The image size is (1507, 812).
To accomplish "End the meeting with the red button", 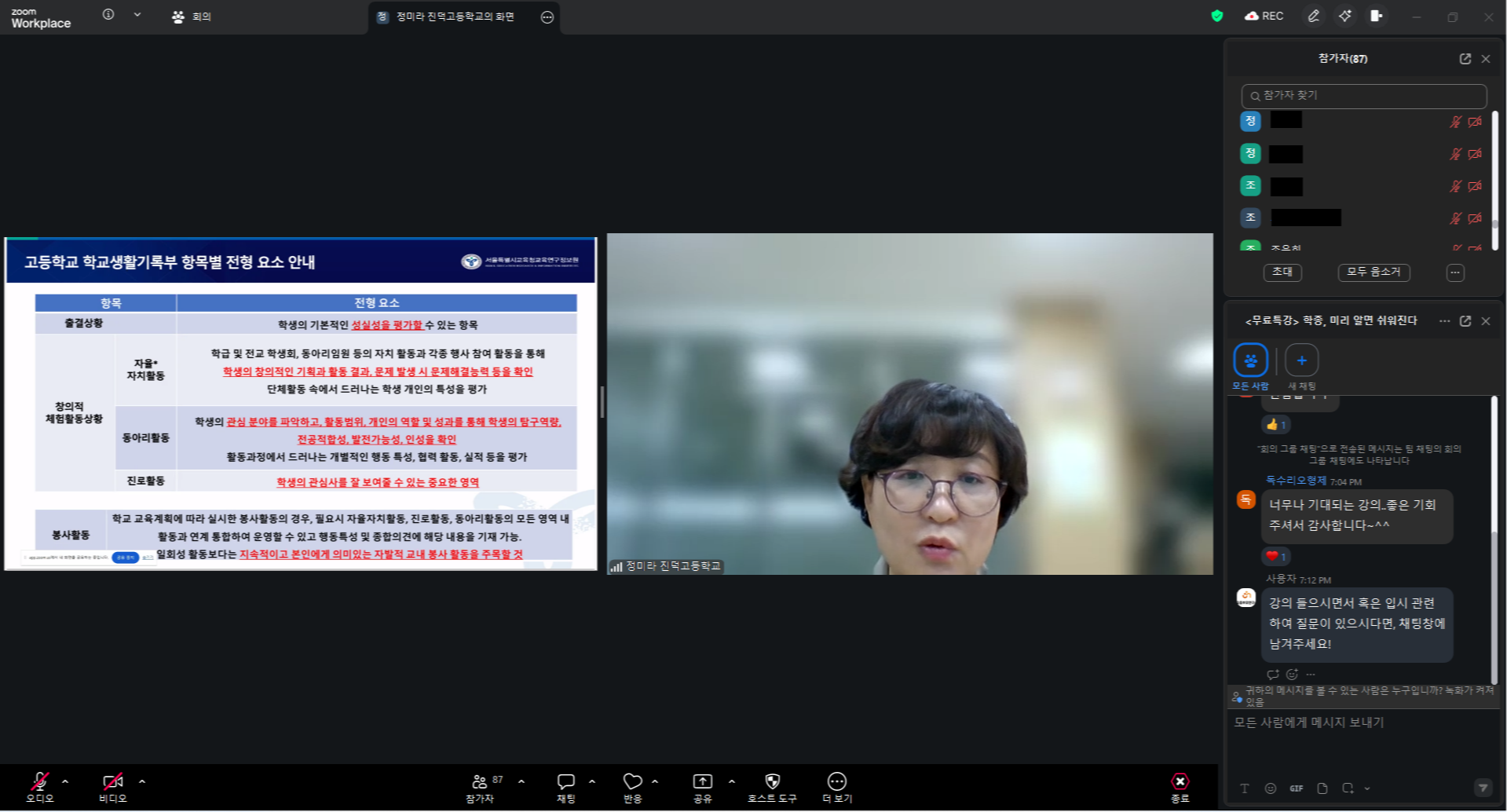I will pyautogui.click(x=1180, y=781).
